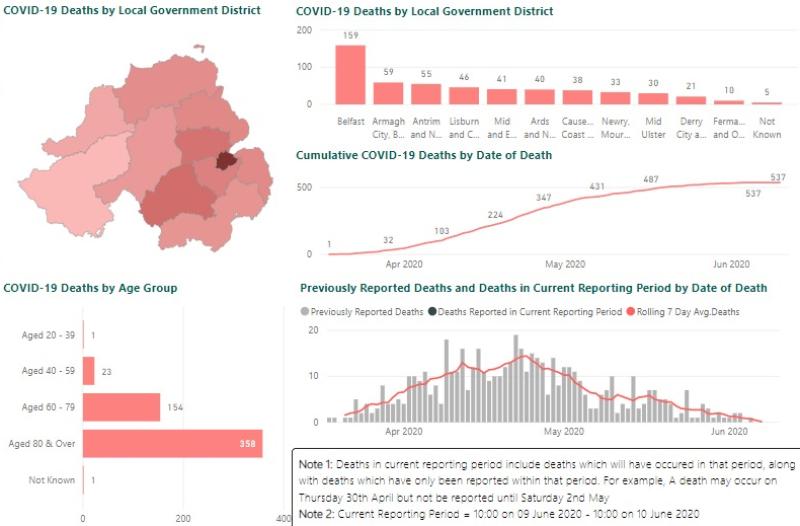This screenshot has width=800, height=526.
Task: Click the Mid and E... bar with 41
Action: pos(502,97)
